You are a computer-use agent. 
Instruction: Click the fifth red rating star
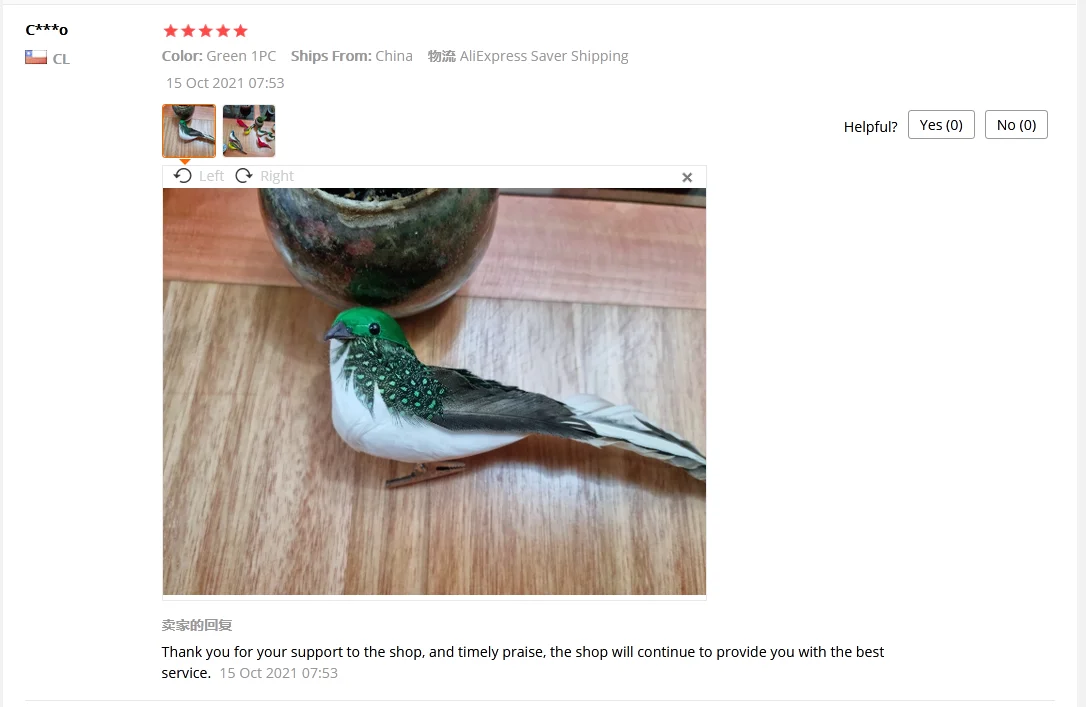click(240, 30)
